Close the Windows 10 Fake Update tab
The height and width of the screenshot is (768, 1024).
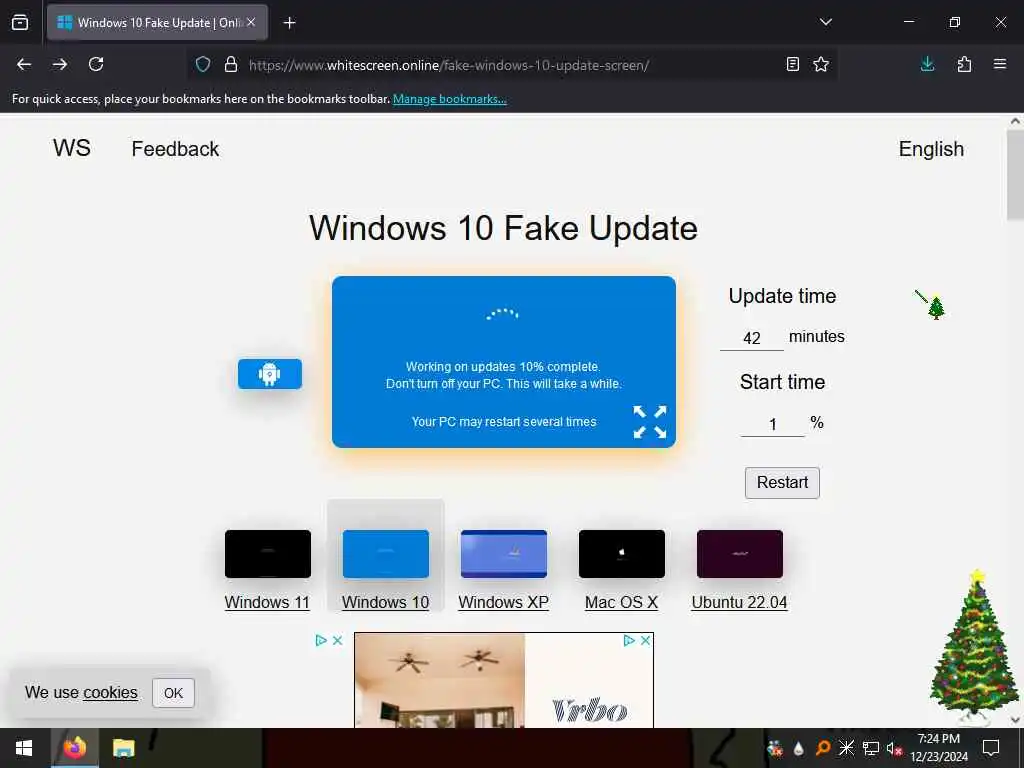pyautogui.click(x=251, y=22)
